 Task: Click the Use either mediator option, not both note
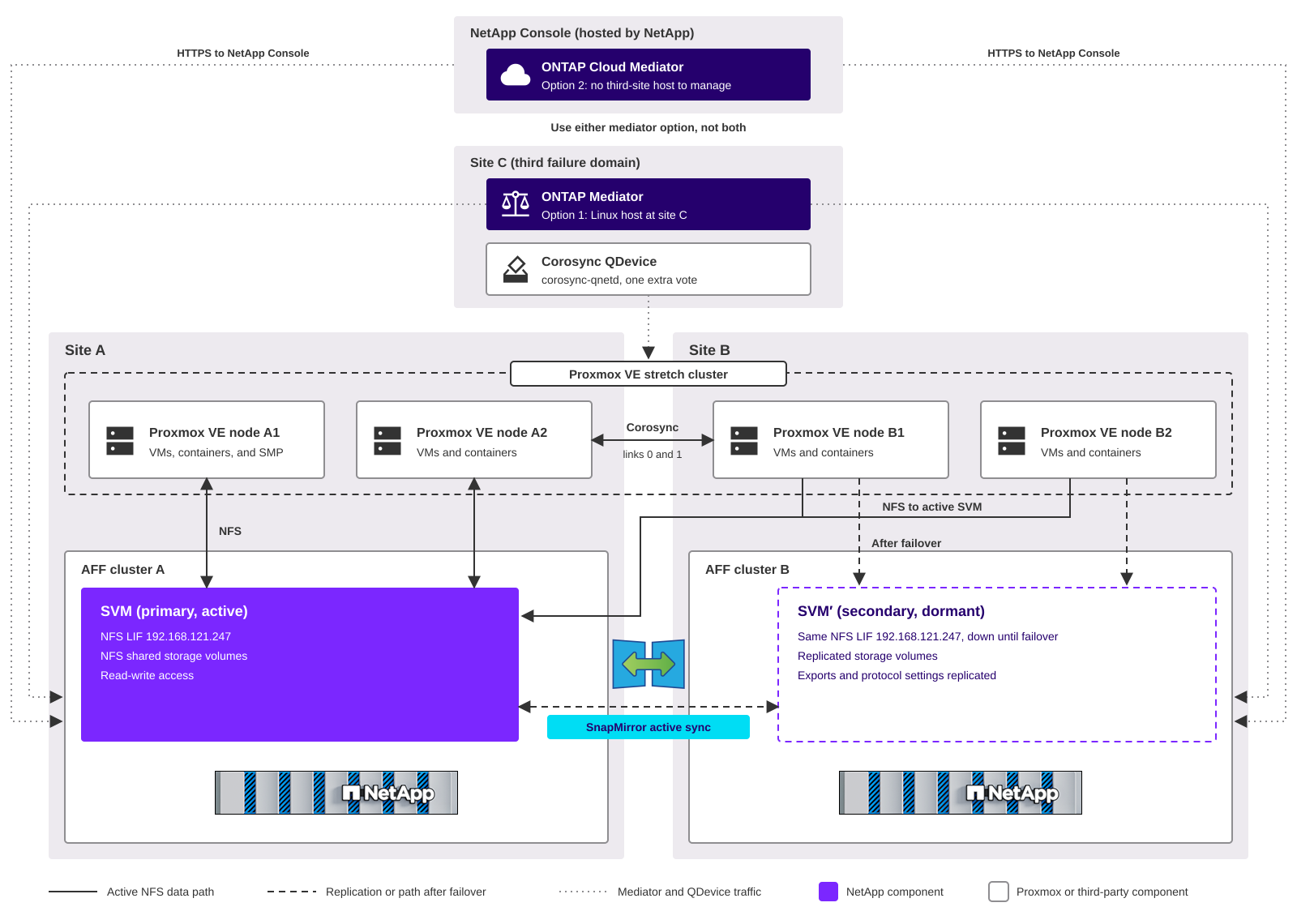(x=648, y=127)
